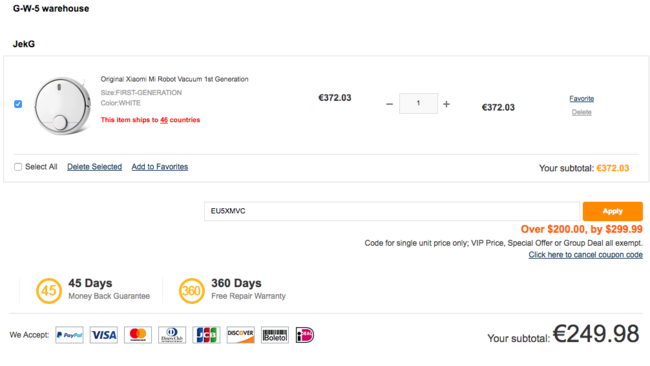The width and height of the screenshot is (650, 366).
Task: Click the coupon code input field
Action: [x=392, y=211]
